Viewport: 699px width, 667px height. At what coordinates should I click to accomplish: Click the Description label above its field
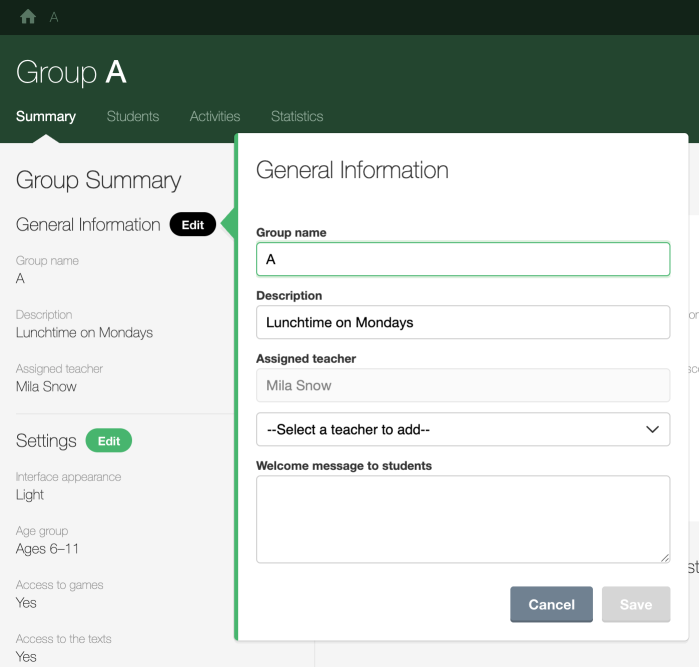click(289, 296)
